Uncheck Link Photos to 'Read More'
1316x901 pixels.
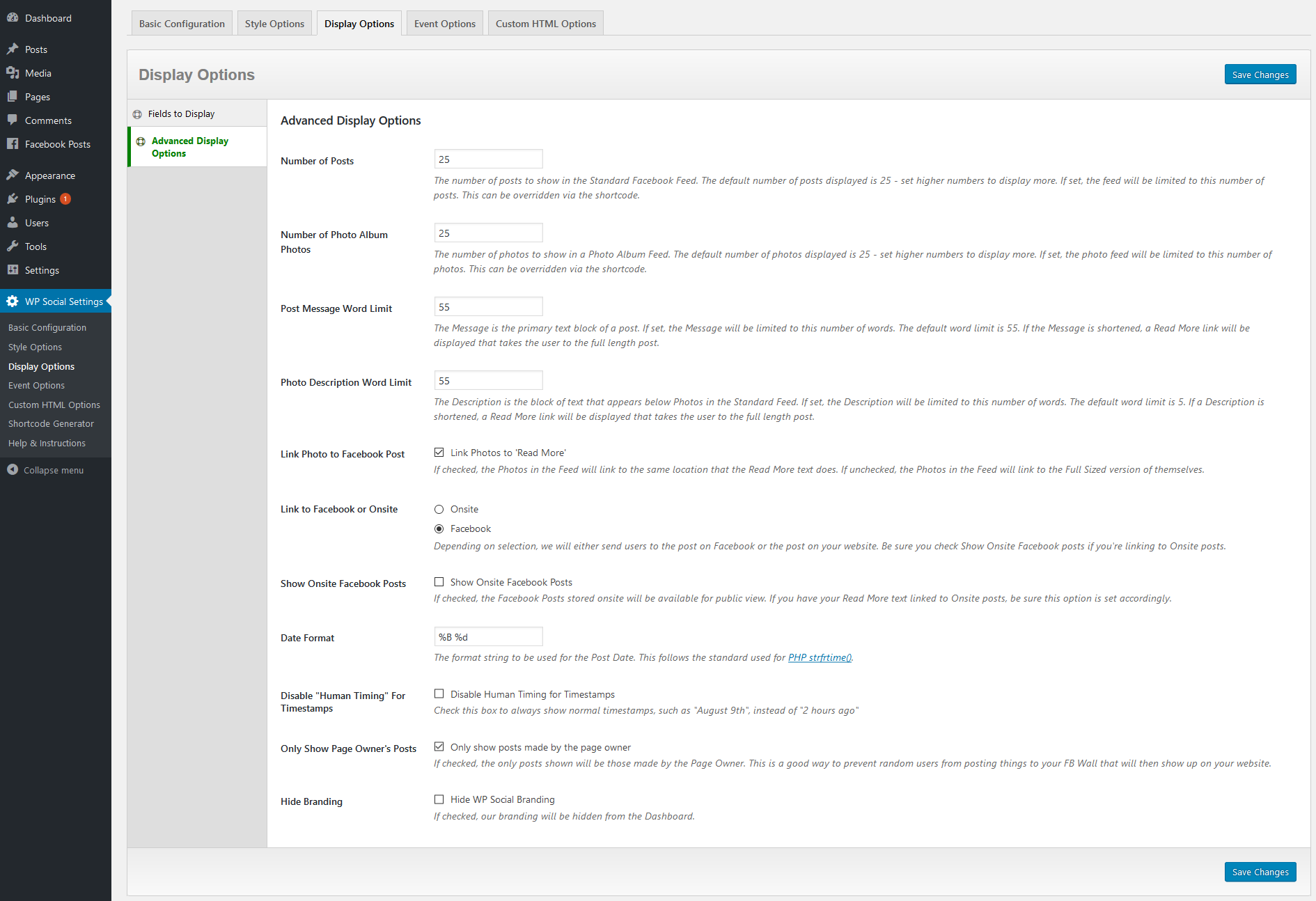pos(439,453)
